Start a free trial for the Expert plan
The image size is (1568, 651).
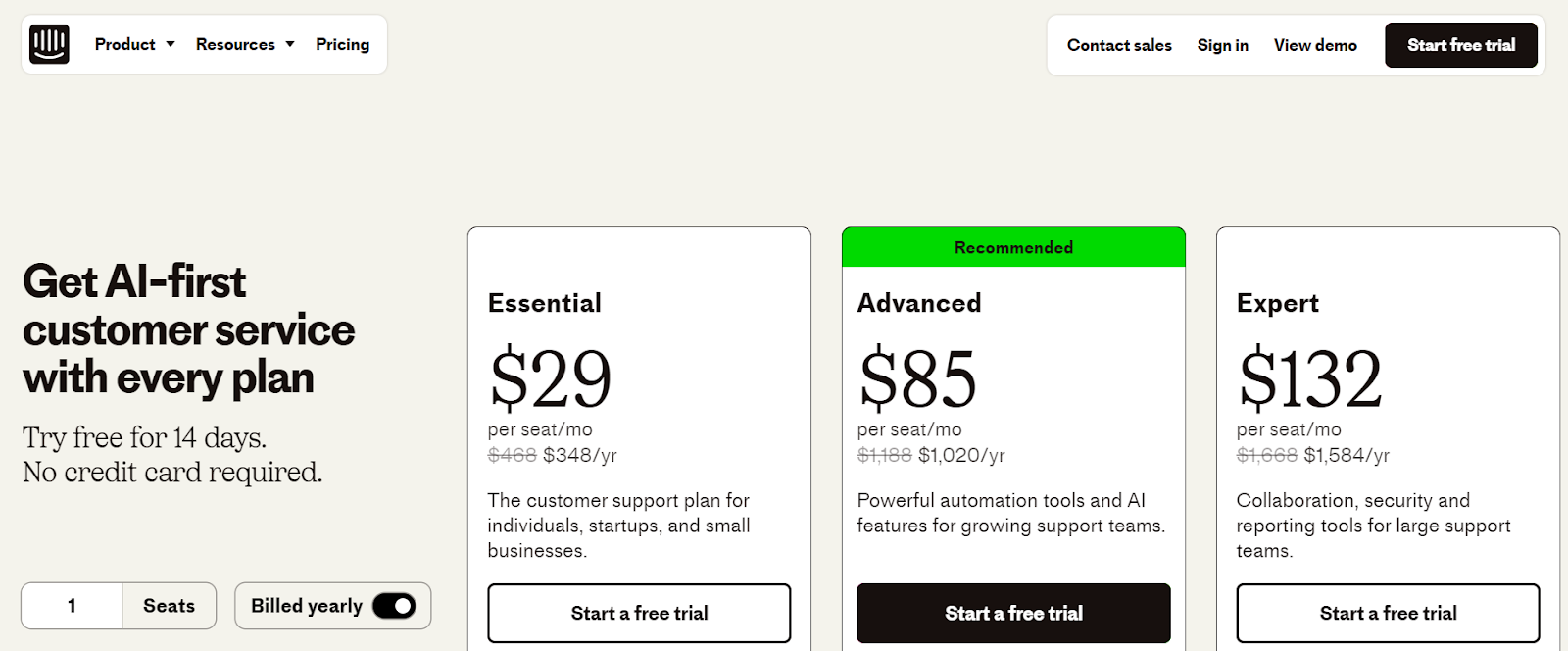1388,612
